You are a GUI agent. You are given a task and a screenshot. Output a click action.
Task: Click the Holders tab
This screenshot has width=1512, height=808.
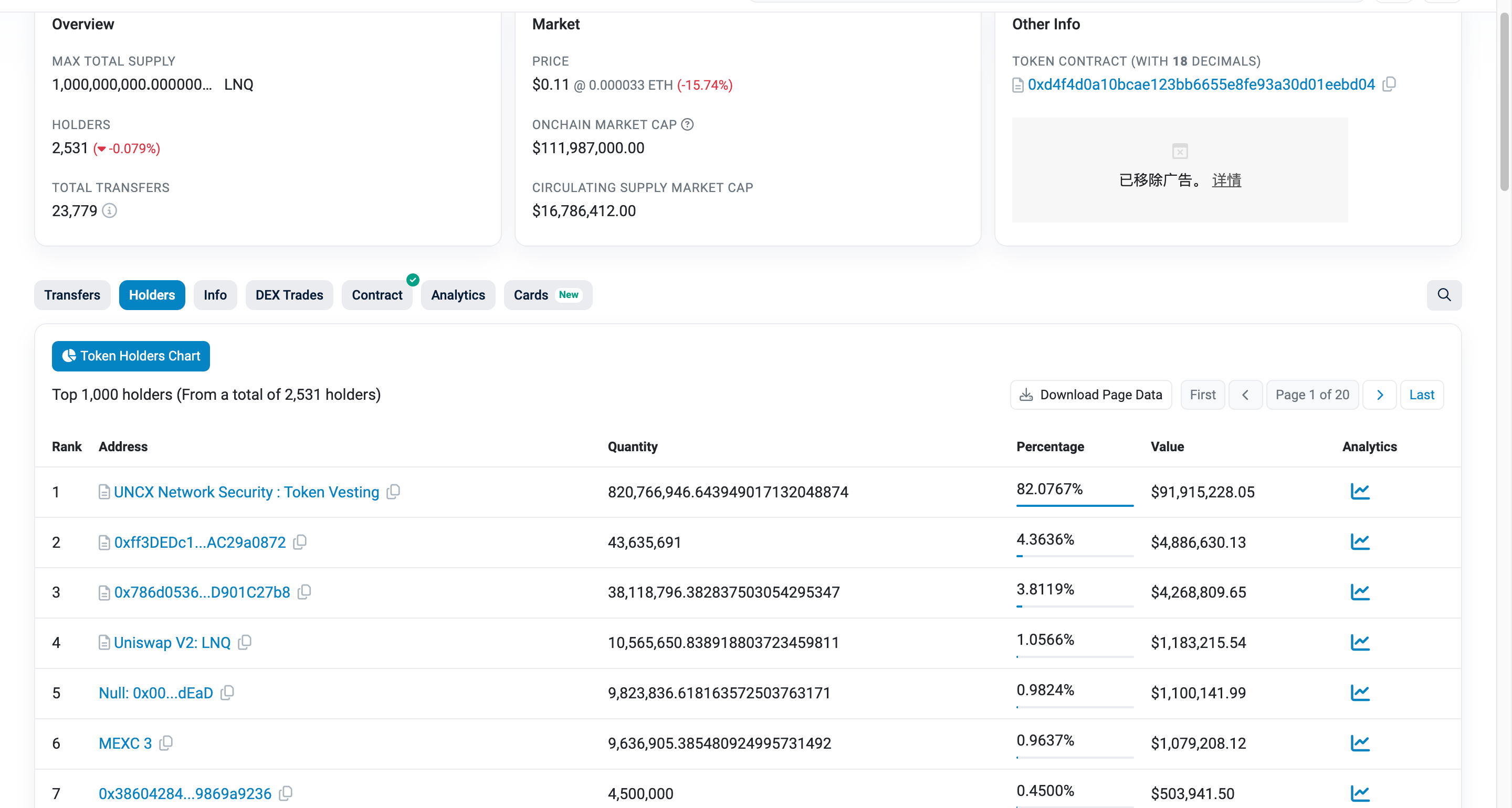pyautogui.click(x=151, y=294)
